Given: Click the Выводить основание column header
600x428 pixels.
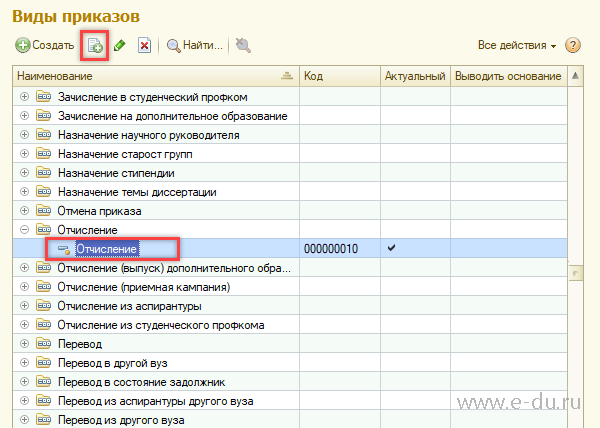Looking at the screenshot, I should 506,77.
